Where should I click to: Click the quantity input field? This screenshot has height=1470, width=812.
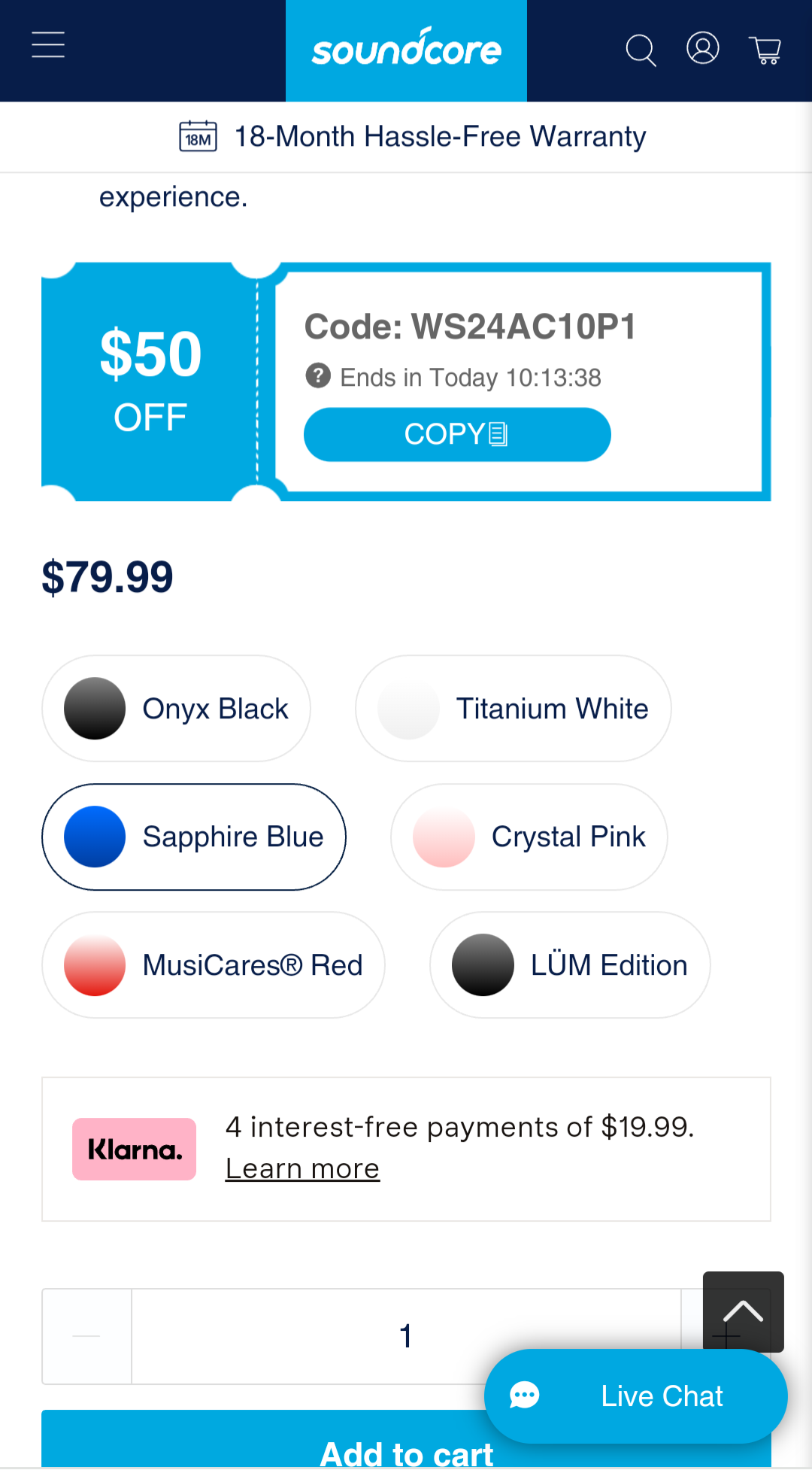pos(406,1336)
